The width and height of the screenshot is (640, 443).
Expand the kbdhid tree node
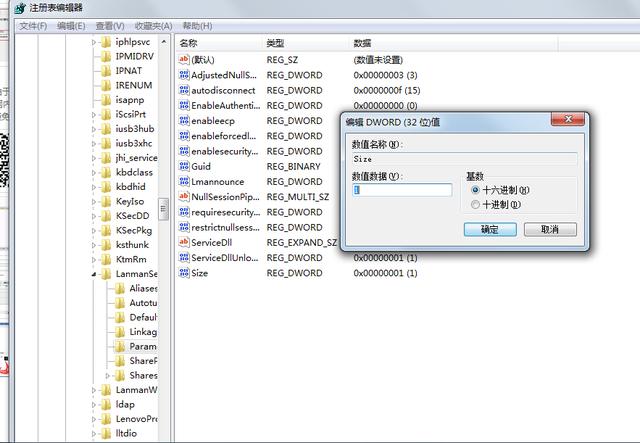(x=94, y=187)
